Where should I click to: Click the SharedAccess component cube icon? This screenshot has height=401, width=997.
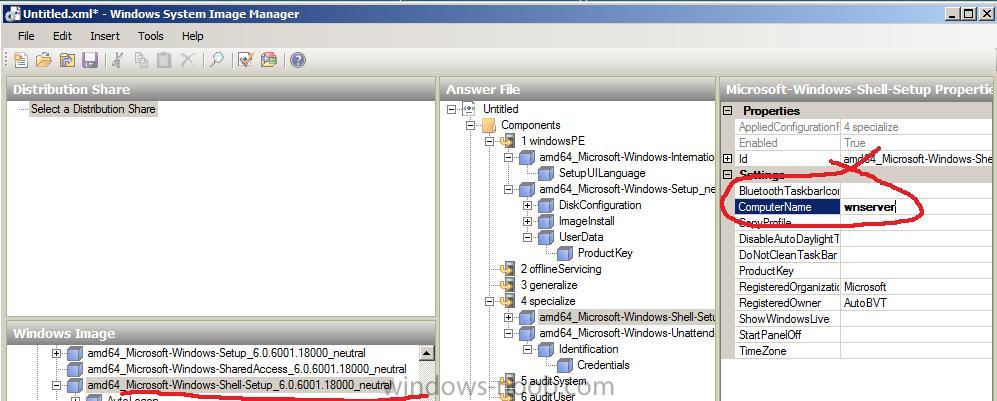click(75, 369)
